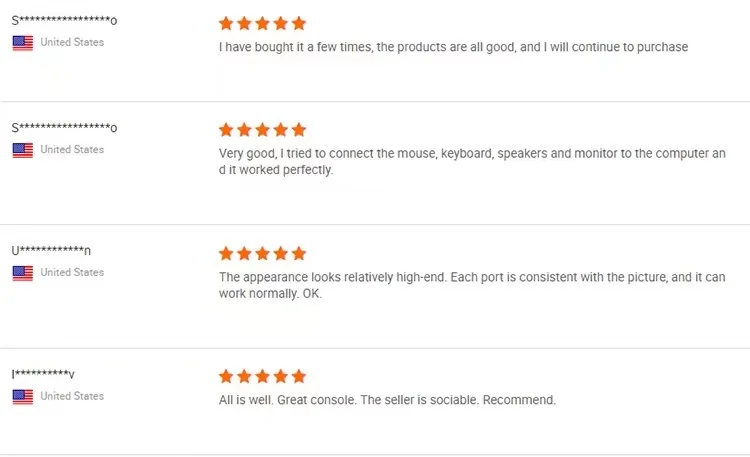The height and width of the screenshot is (457, 750).
Task: Click the US flag in second review
Action: (22, 150)
